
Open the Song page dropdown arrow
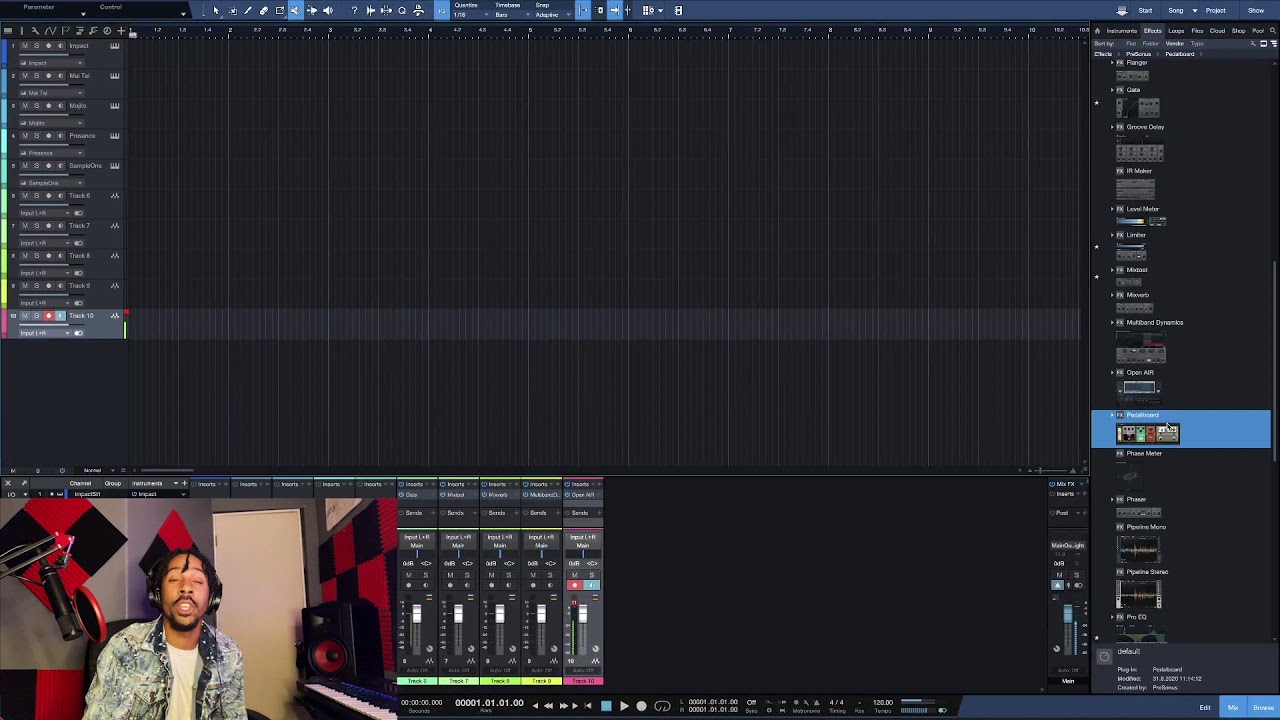point(1194,10)
